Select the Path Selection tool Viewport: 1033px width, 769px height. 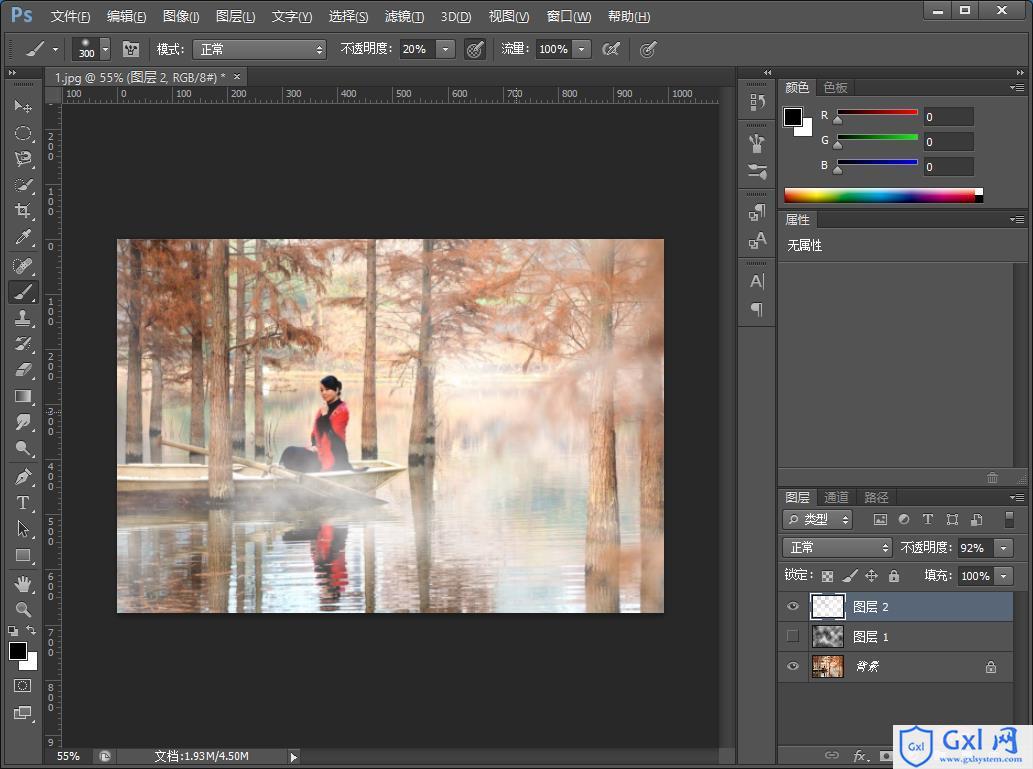tap(23, 528)
